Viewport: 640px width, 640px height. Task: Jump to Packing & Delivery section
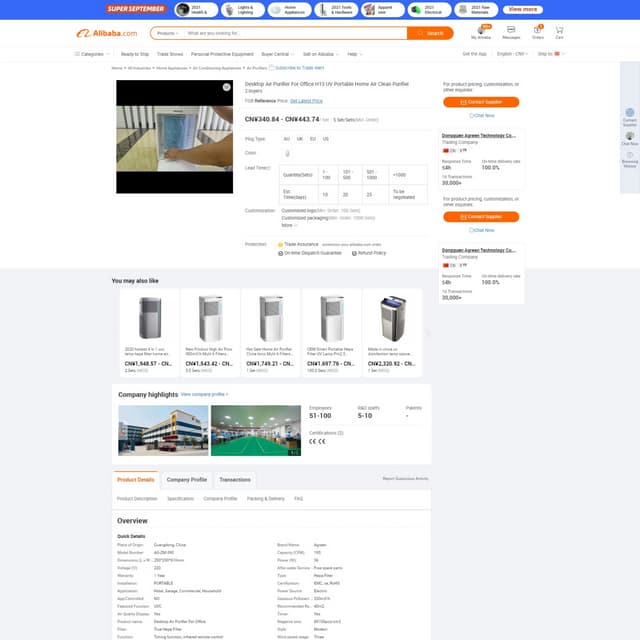coord(265,498)
